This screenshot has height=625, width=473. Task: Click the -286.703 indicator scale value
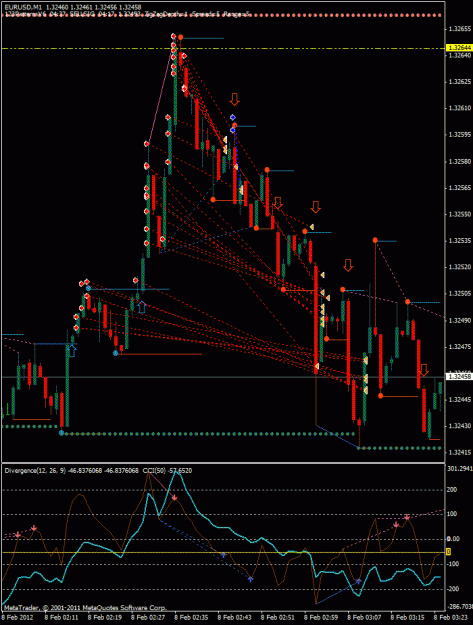pyautogui.click(x=460, y=607)
